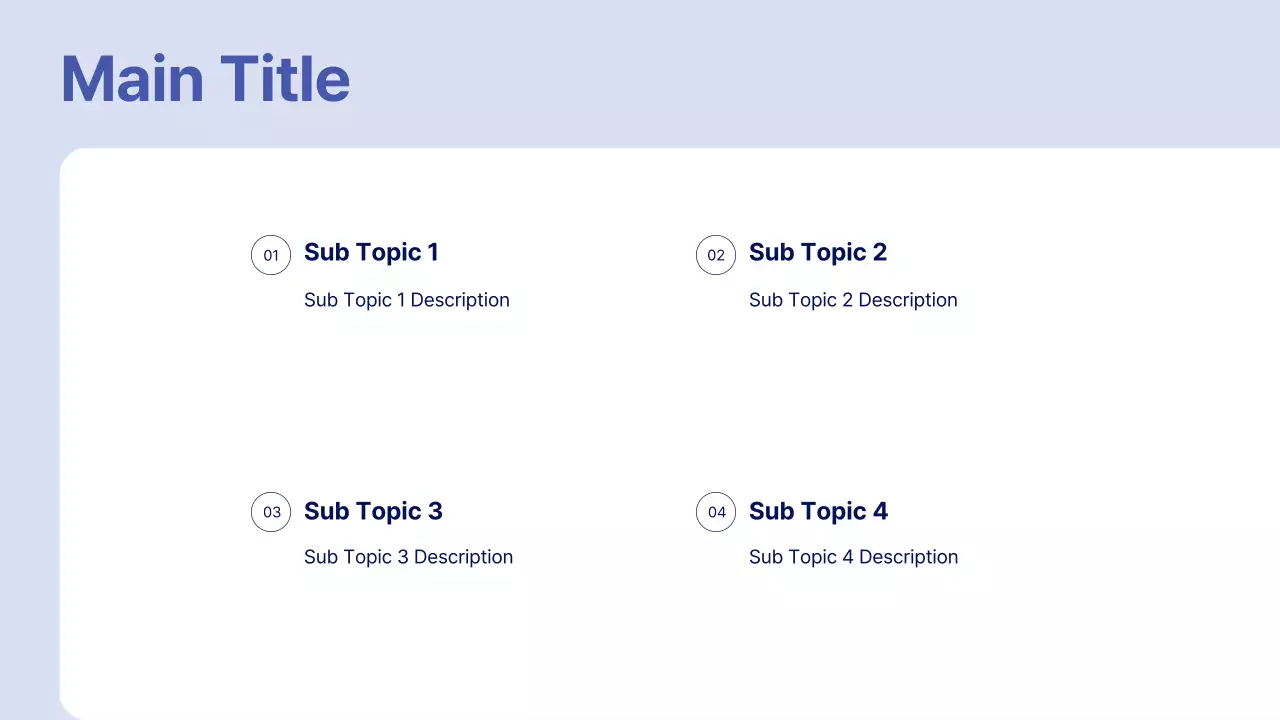This screenshot has height=720, width=1280.
Task: Select the 02 numbered circle badge
Action: coord(716,255)
